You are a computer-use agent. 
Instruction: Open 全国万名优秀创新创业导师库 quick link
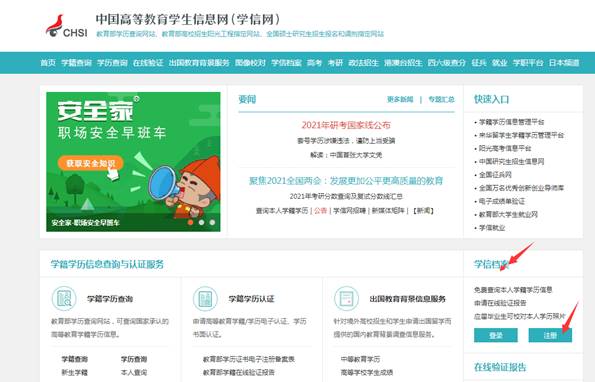[x=521, y=188]
